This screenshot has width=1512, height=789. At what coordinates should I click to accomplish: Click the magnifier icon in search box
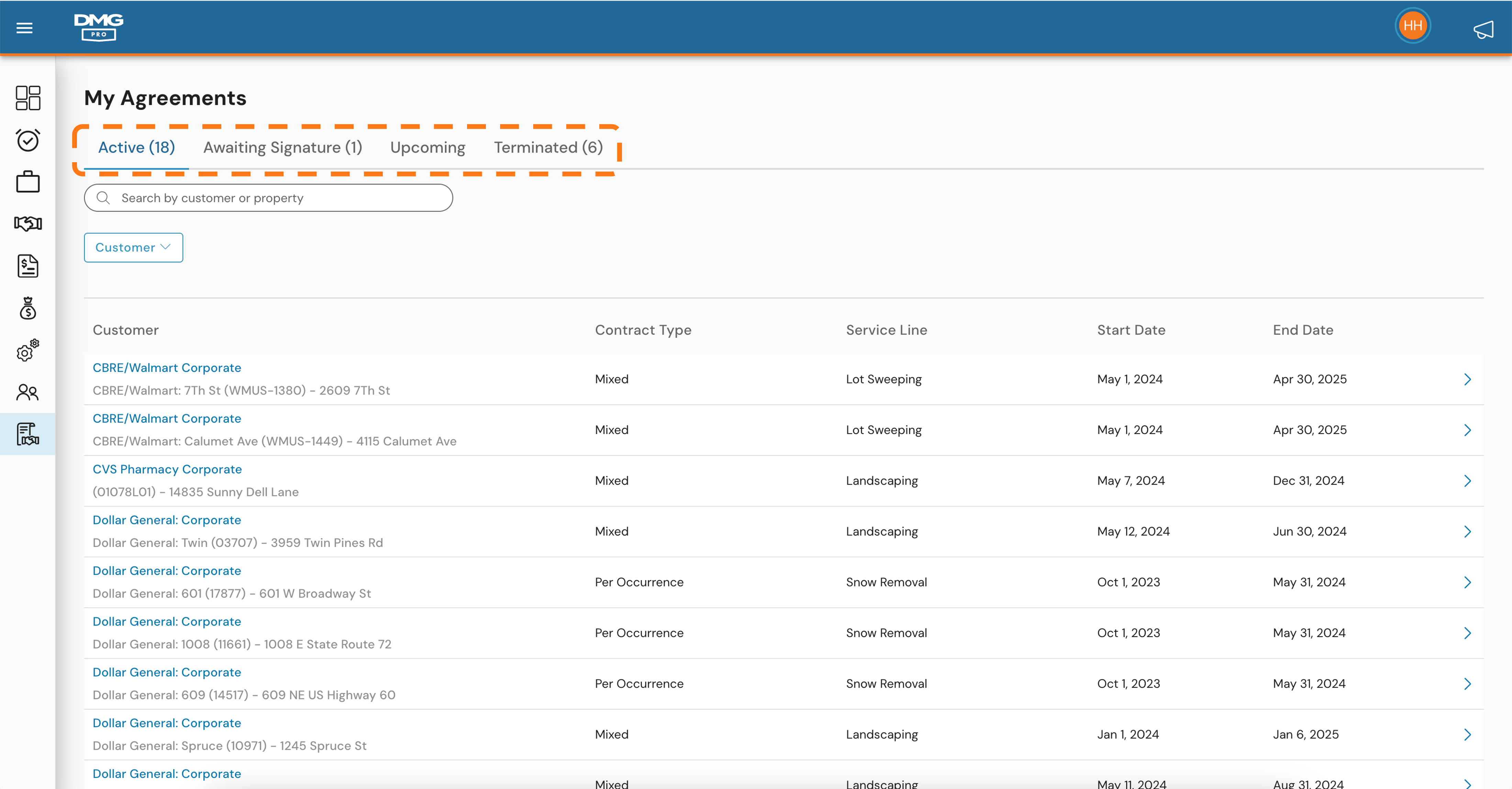coord(103,198)
